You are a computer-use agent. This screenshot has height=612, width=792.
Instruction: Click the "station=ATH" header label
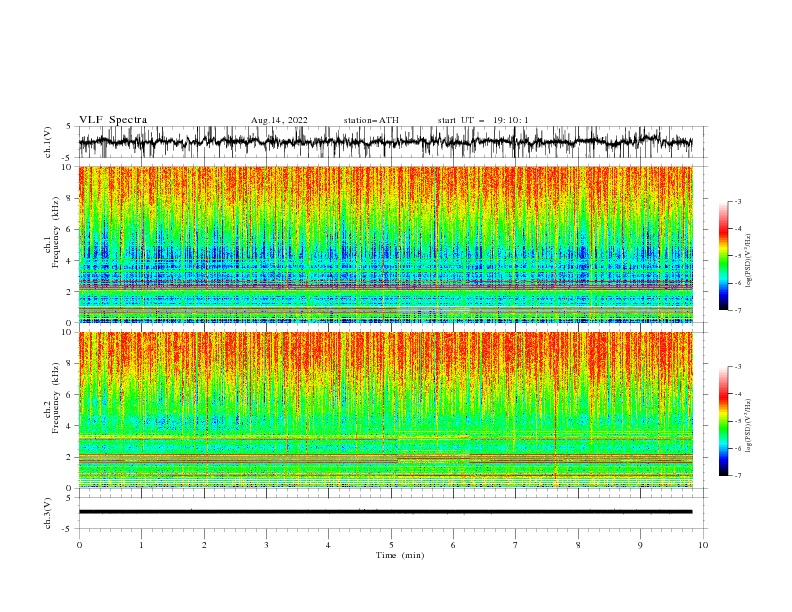tap(371, 120)
